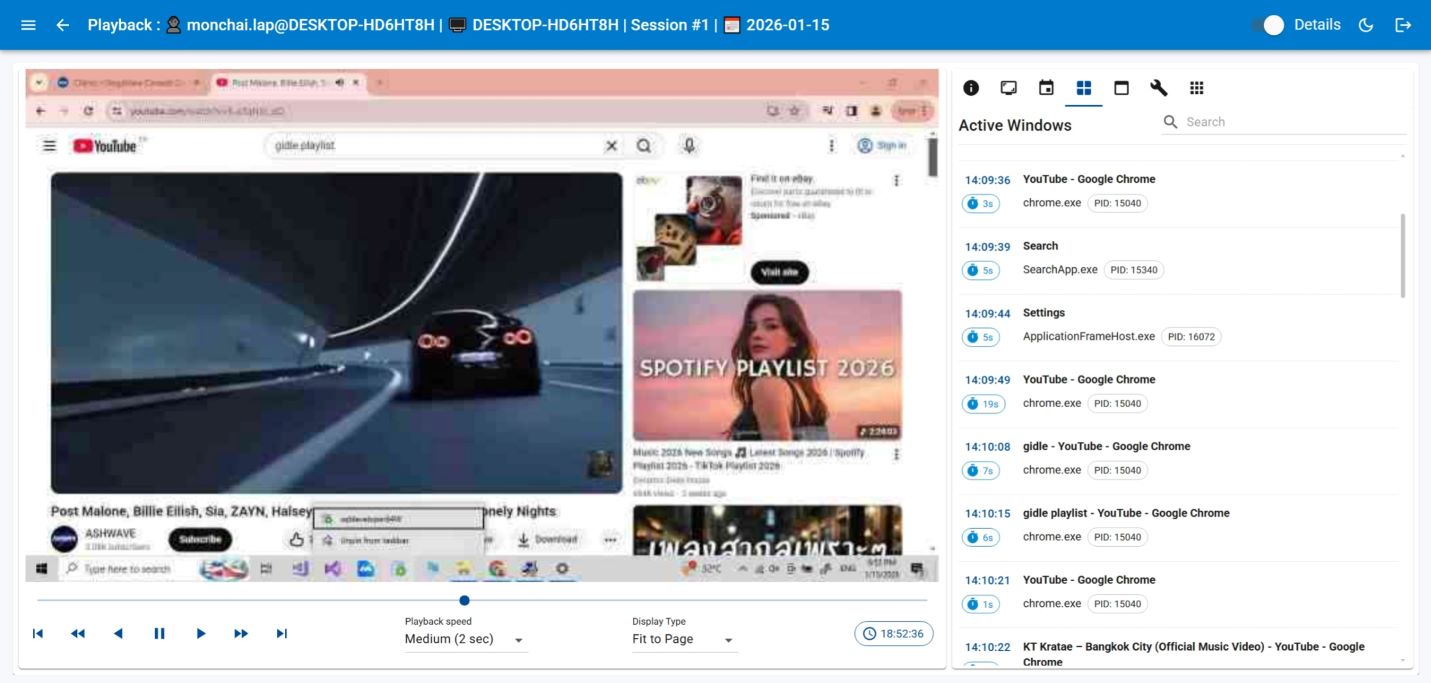
Task: Select the Active Windows grid icon
Action: pyautogui.click(x=1083, y=88)
